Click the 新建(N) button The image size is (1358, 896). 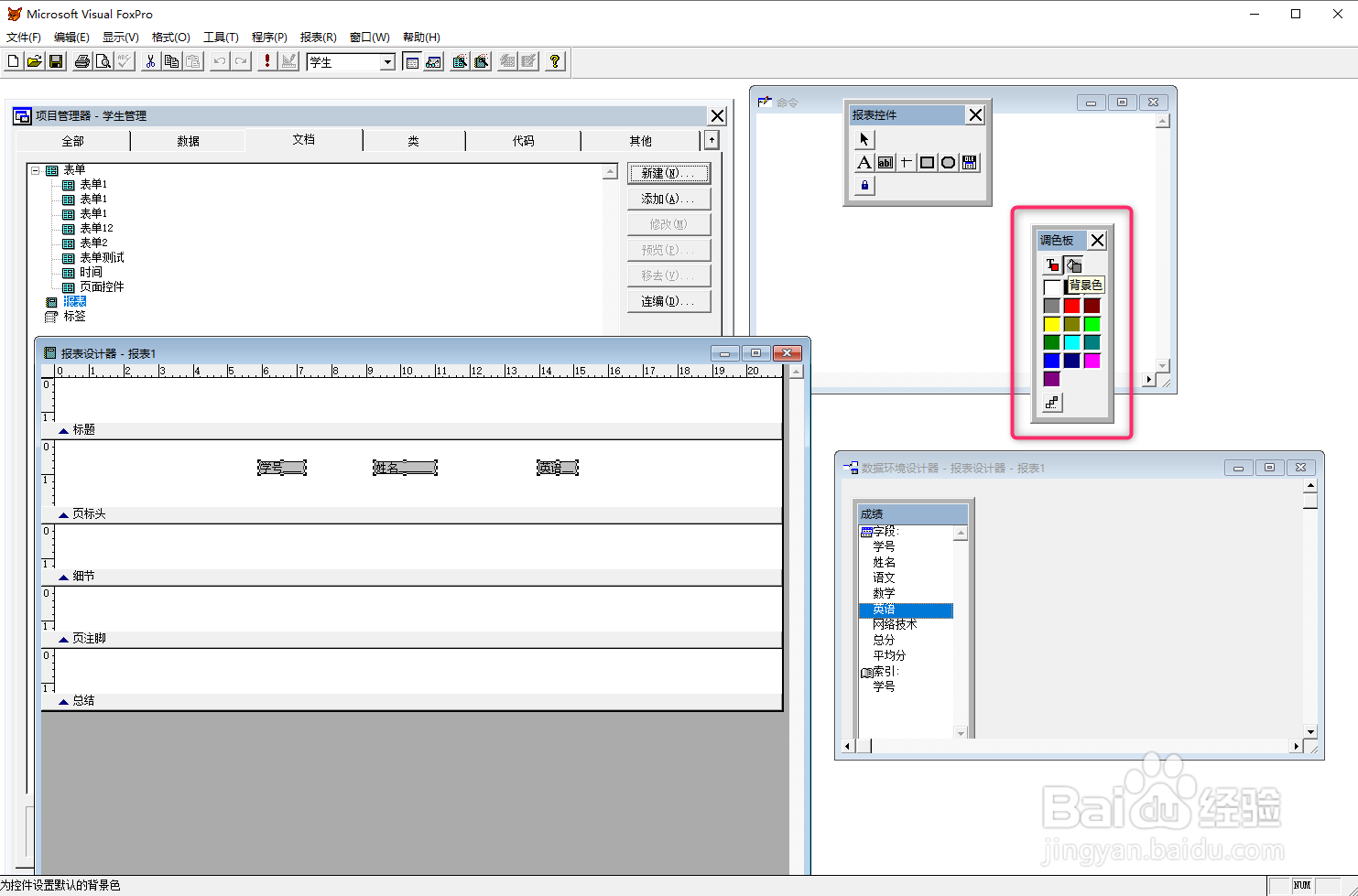coord(668,173)
